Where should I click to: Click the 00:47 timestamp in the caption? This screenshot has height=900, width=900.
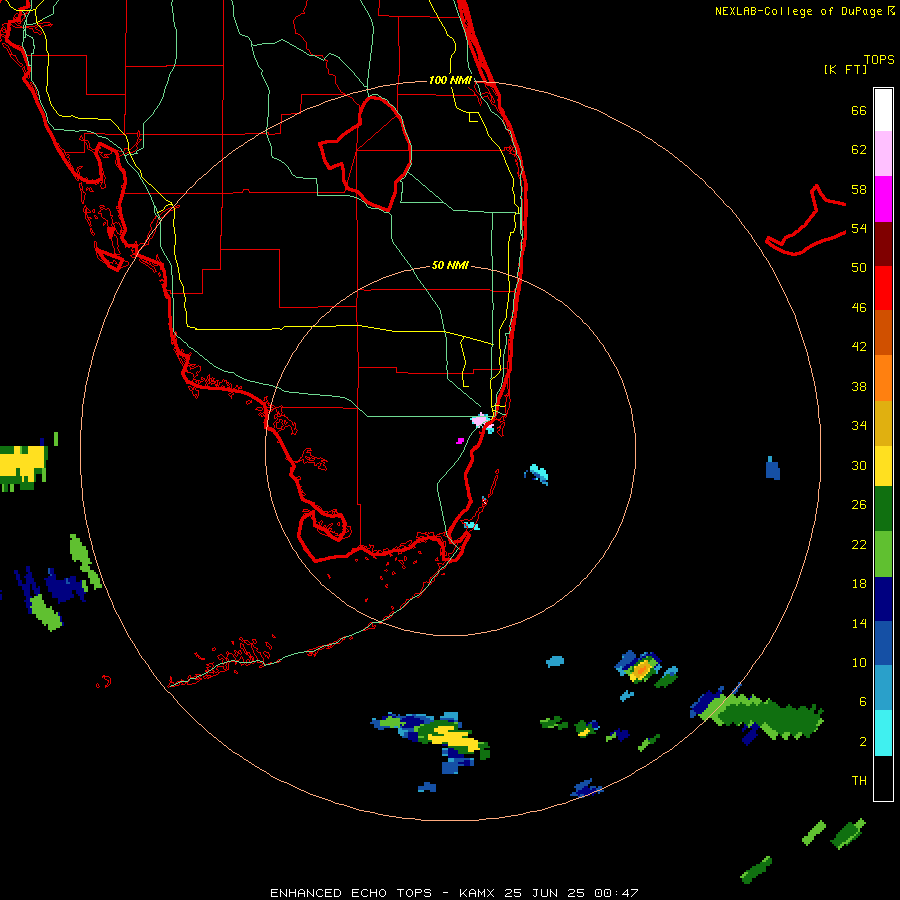click(616, 893)
